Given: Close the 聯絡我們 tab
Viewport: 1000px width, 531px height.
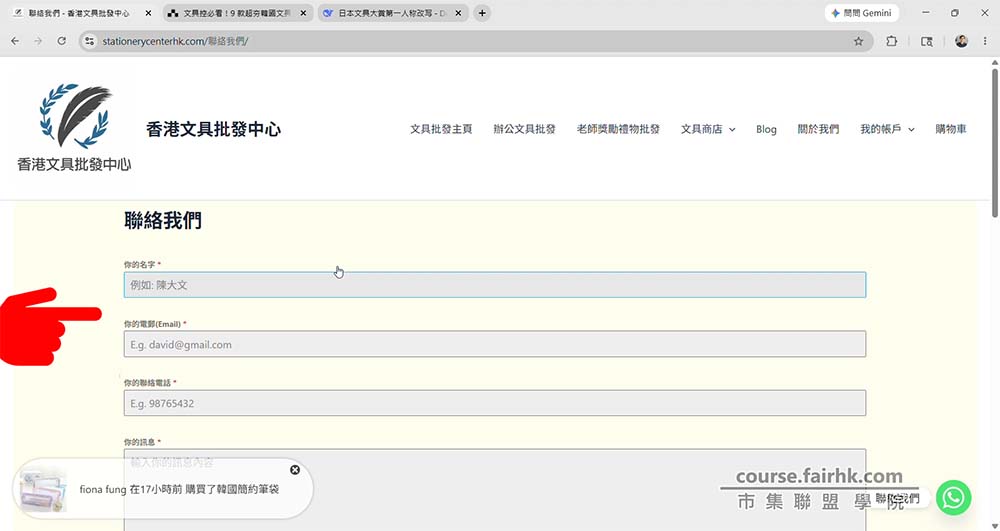Looking at the screenshot, I should (149, 13).
